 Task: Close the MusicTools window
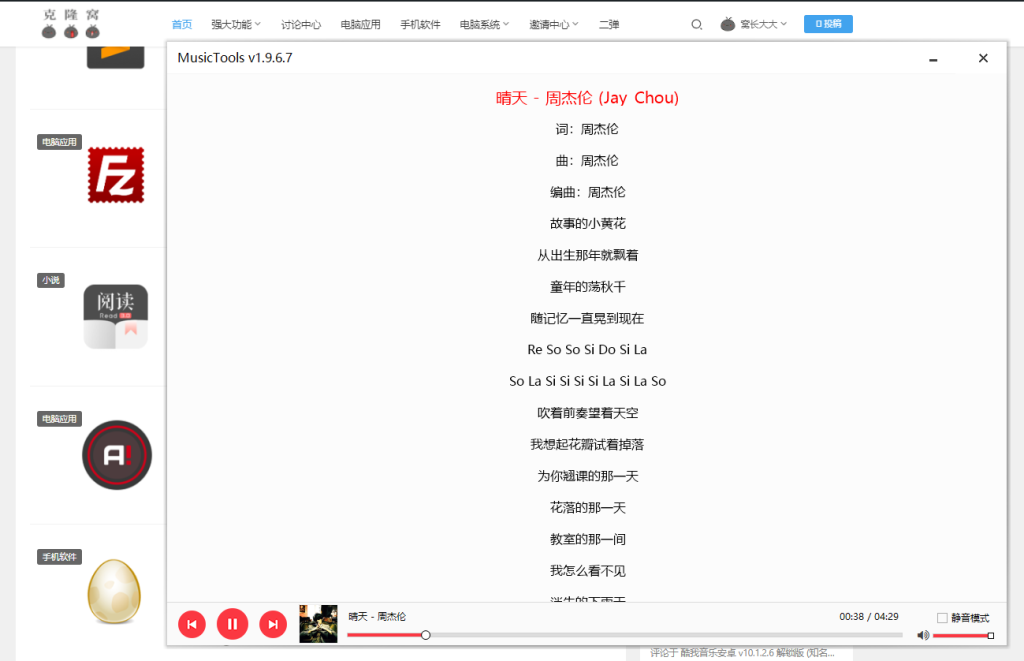pos(983,58)
